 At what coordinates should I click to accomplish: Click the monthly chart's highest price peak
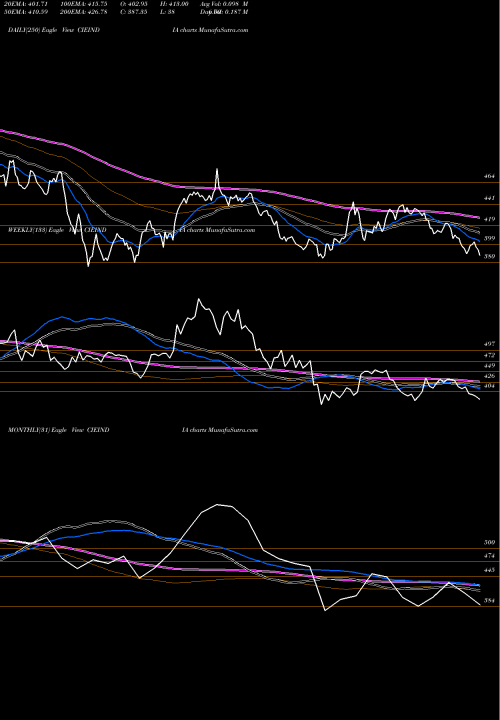click(217, 505)
